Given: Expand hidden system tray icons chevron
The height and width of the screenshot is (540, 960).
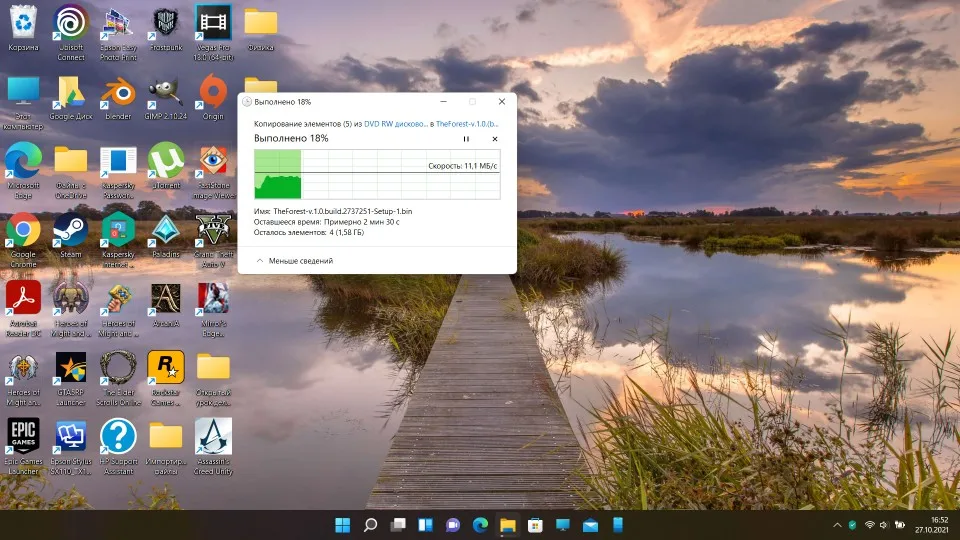Looking at the screenshot, I should 837,525.
